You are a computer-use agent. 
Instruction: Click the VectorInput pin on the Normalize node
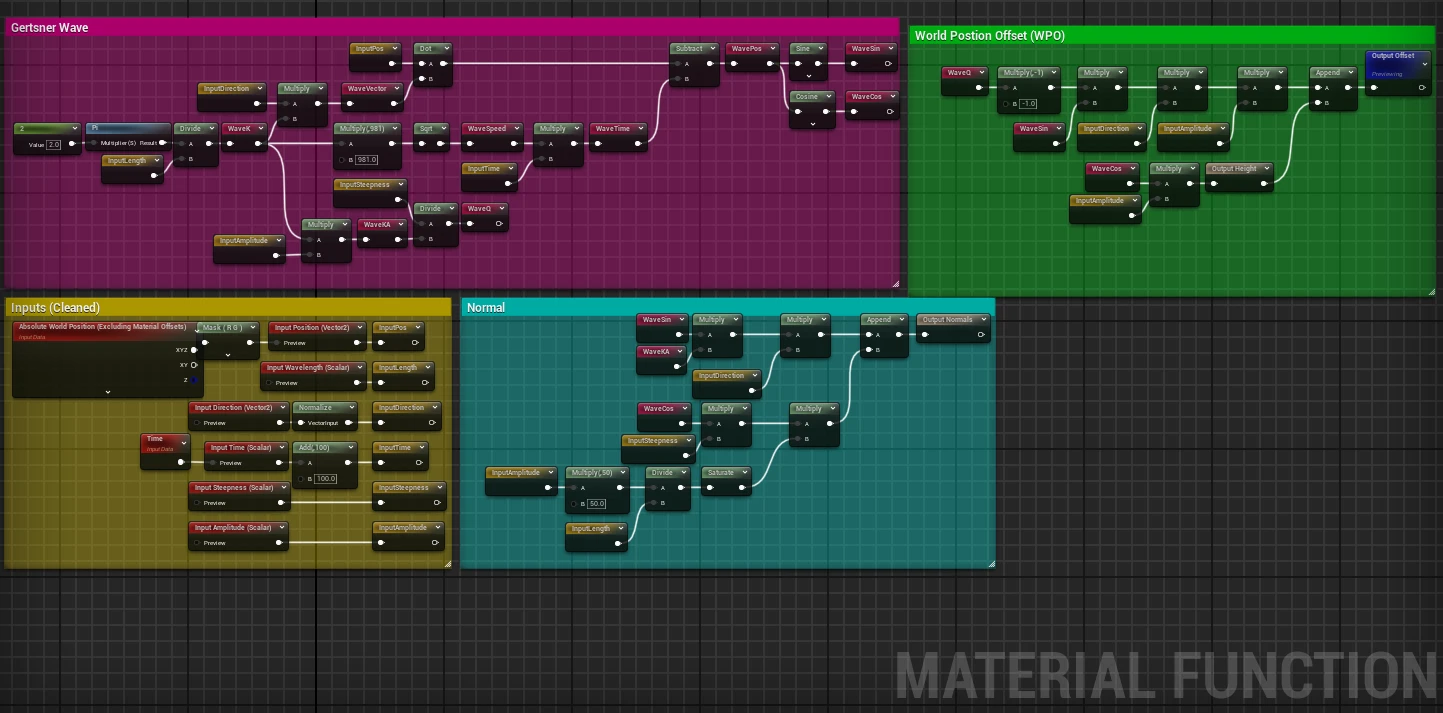(x=301, y=423)
